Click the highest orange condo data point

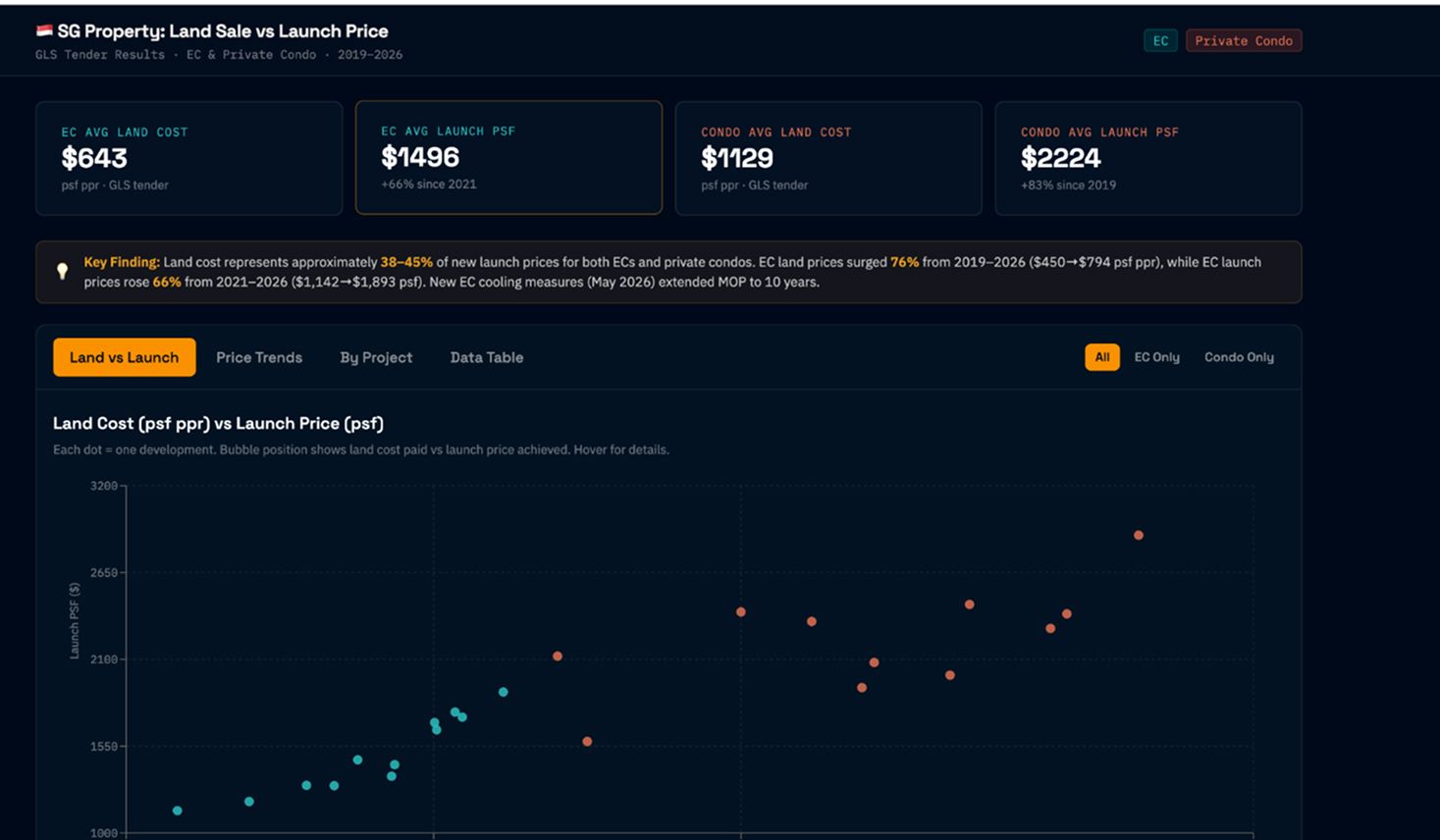(x=1139, y=535)
